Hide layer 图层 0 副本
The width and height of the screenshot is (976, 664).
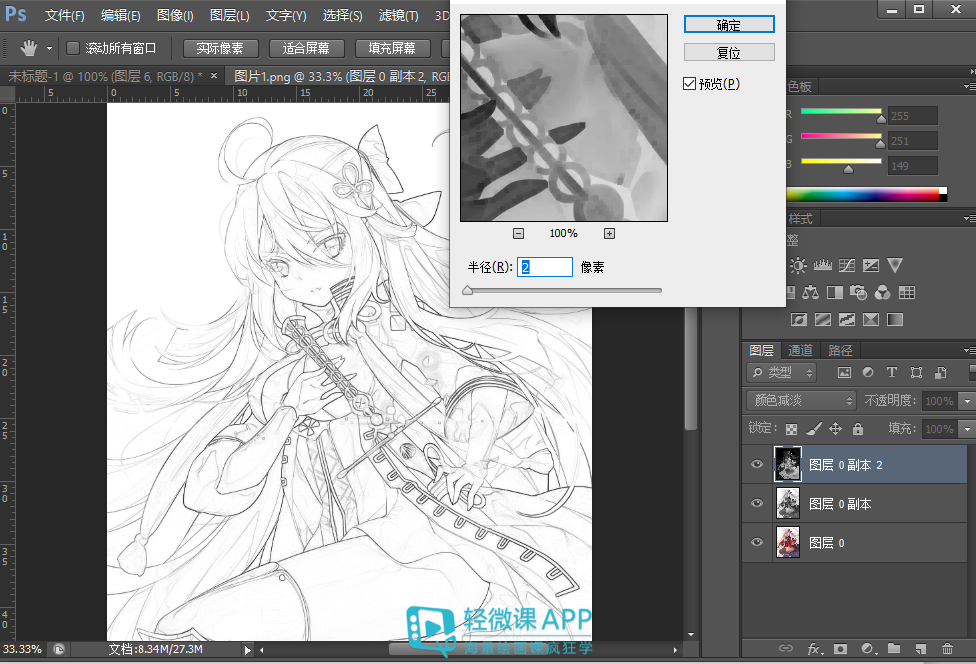(757, 503)
